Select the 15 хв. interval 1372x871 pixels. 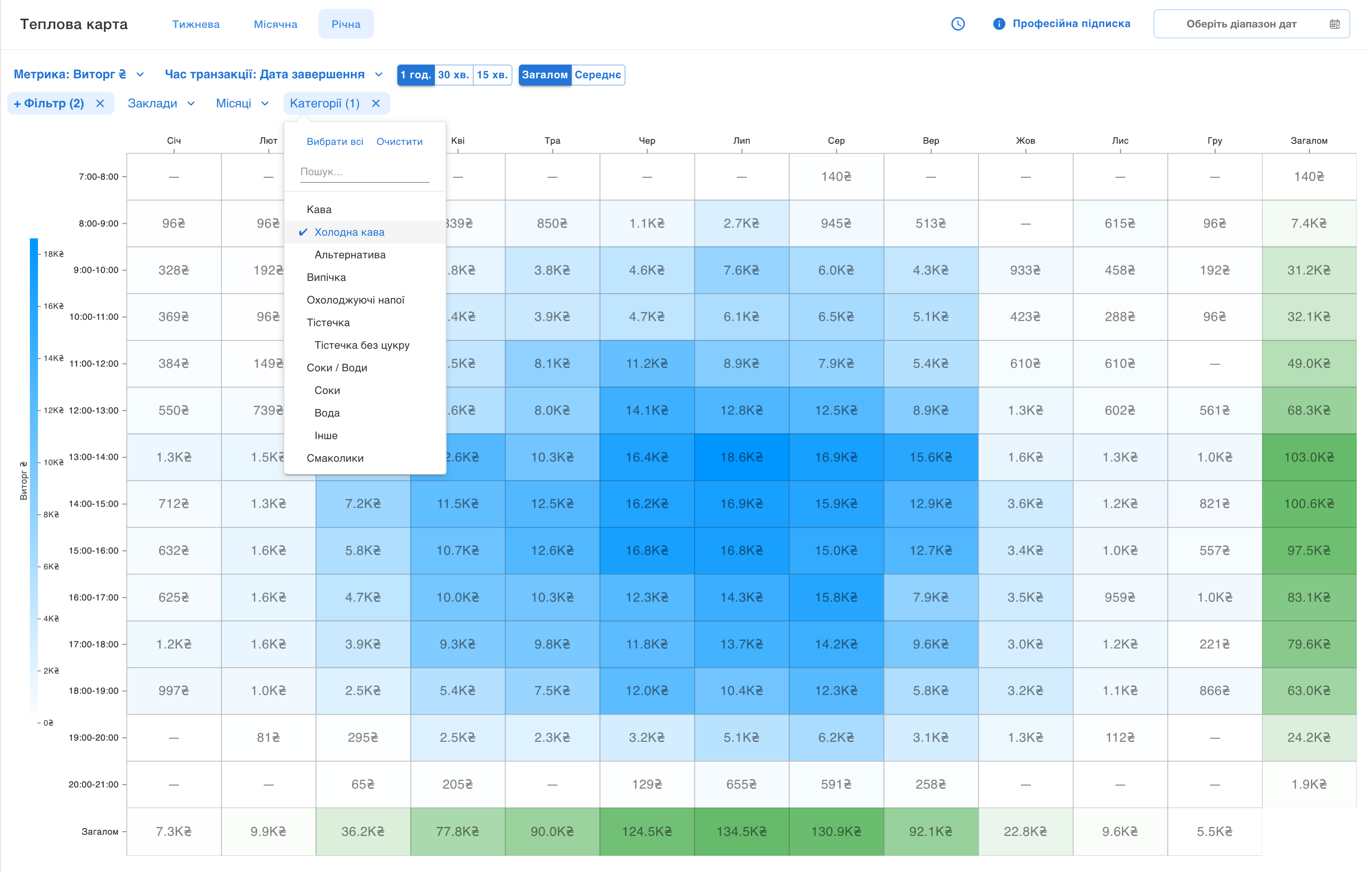492,75
